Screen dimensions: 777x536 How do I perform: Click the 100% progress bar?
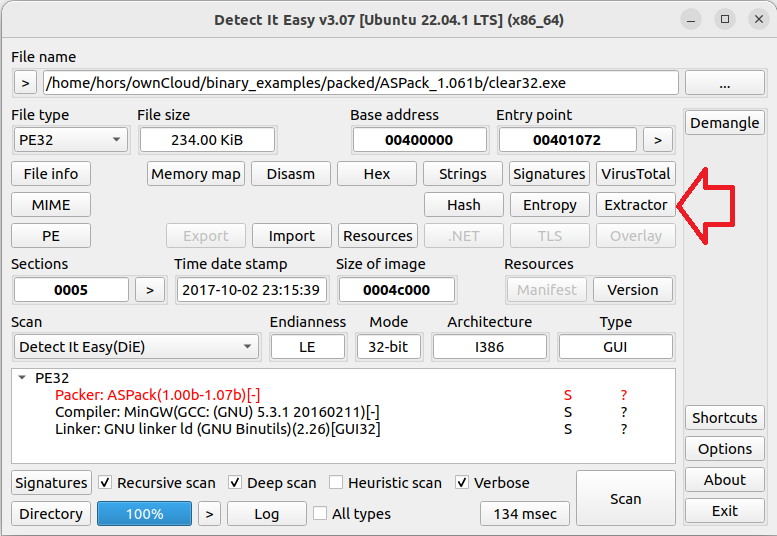pos(144,514)
